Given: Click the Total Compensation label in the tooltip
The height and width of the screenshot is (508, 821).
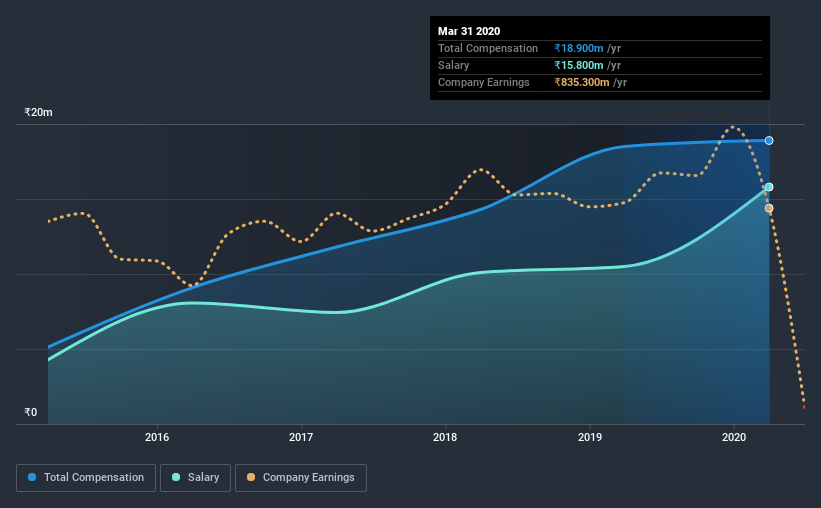Looking at the screenshot, I should (x=487, y=48).
